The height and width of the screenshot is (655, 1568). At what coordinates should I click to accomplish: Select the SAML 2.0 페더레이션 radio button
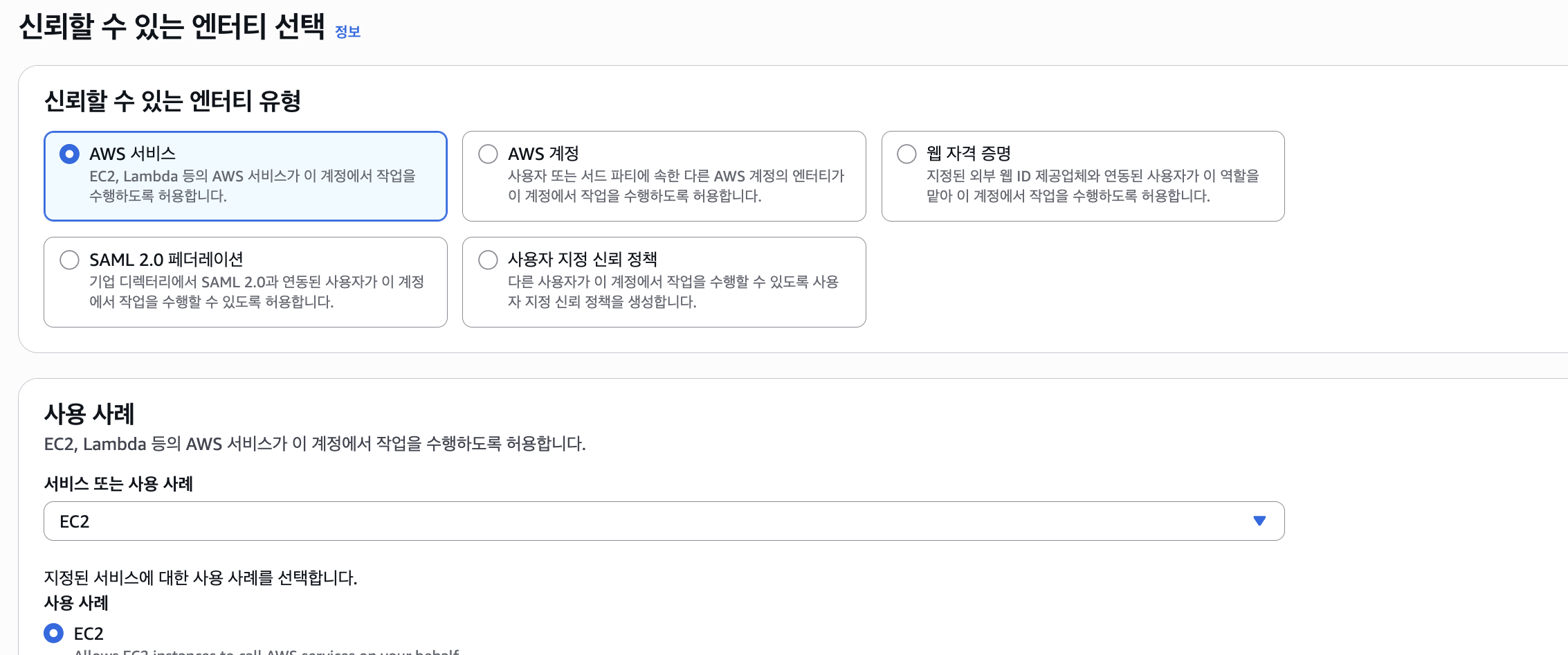click(x=69, y=260)
